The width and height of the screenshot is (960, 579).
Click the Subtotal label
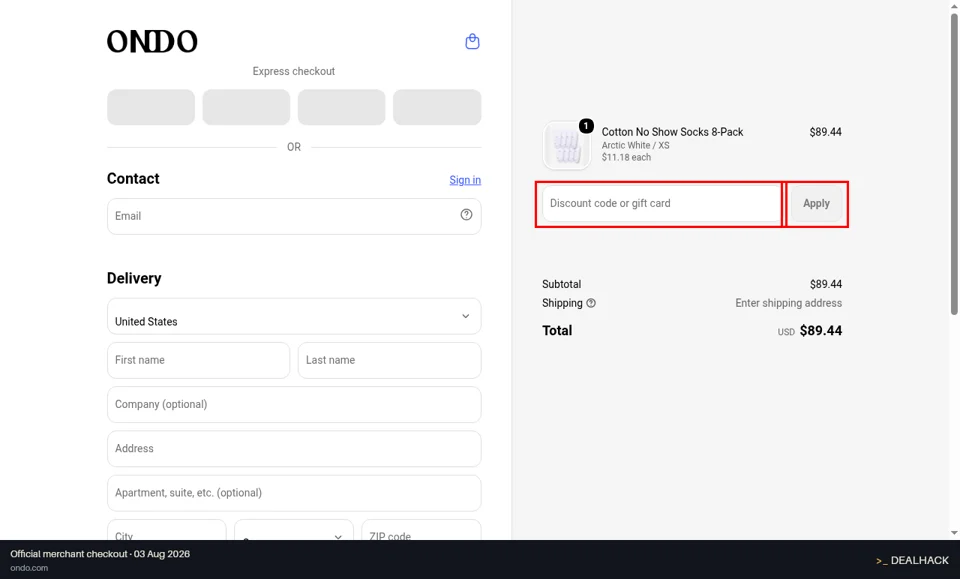[x=561, y=284]
